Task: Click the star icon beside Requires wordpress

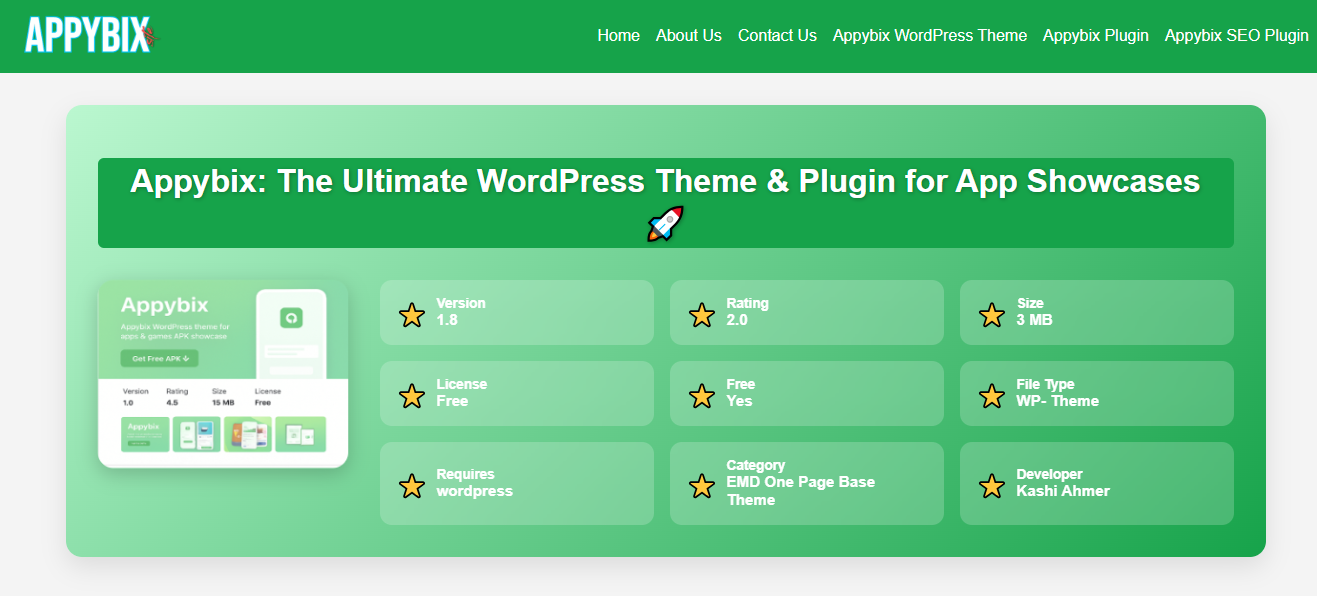Action: tap(411, 485)
